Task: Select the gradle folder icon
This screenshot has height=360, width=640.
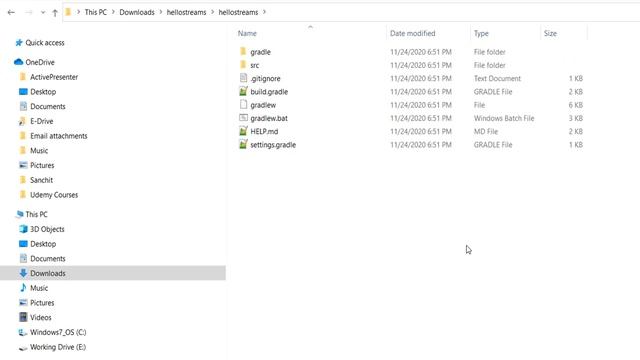Action: (x=243, y=51)
